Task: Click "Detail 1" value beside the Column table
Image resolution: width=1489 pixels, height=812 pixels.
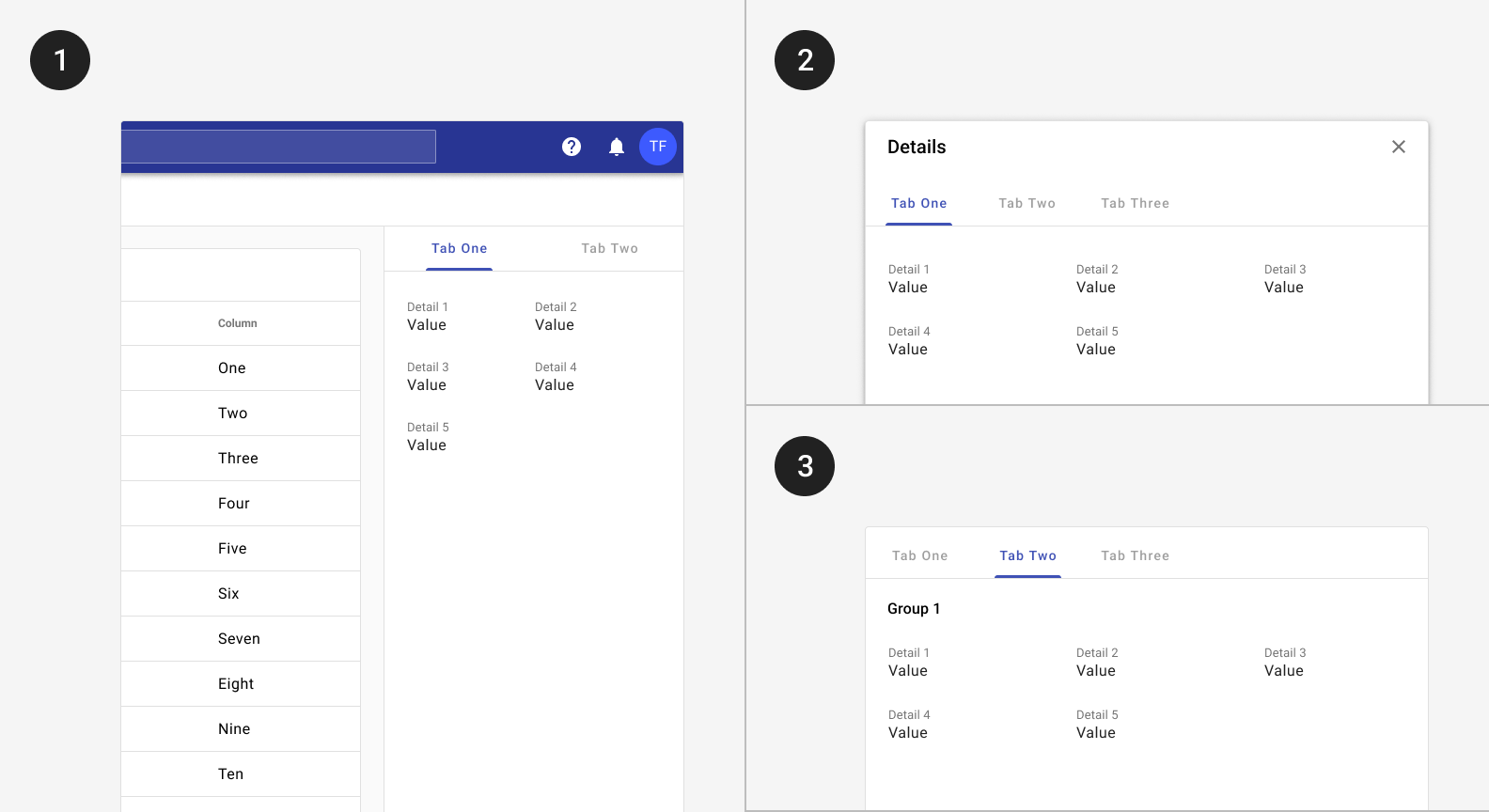Action: click(x=427, y=325)
